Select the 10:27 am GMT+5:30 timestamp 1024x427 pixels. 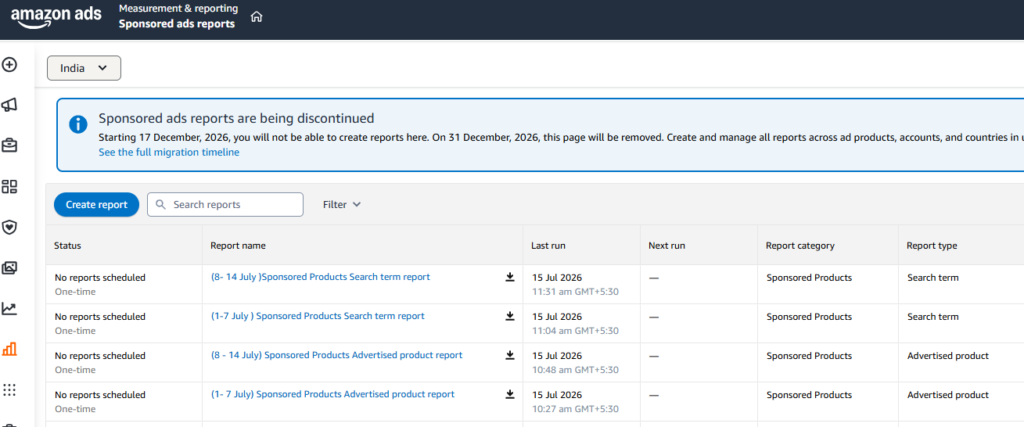(575, 409)
